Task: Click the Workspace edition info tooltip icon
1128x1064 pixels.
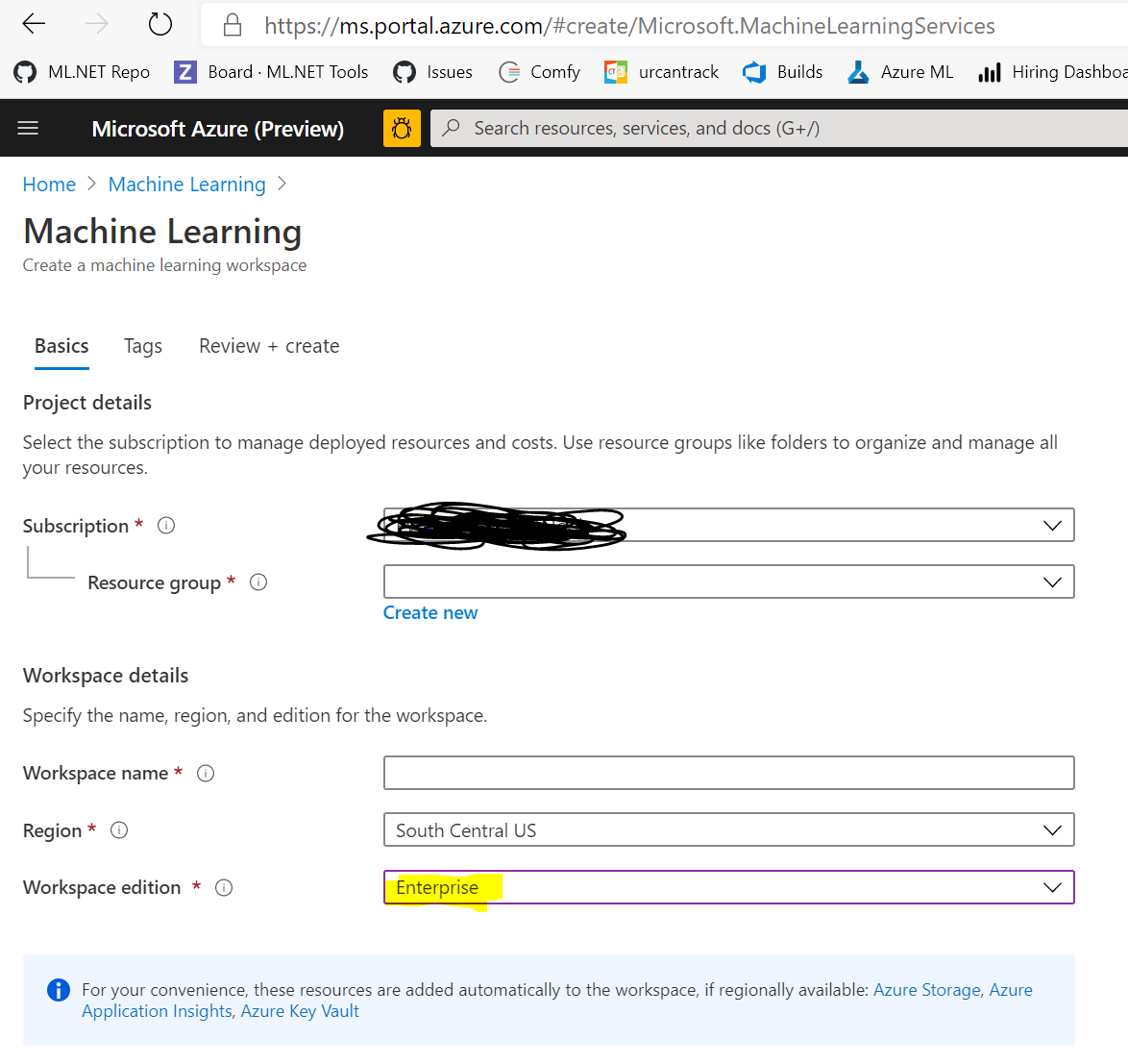Action: (x=224, y=887)
